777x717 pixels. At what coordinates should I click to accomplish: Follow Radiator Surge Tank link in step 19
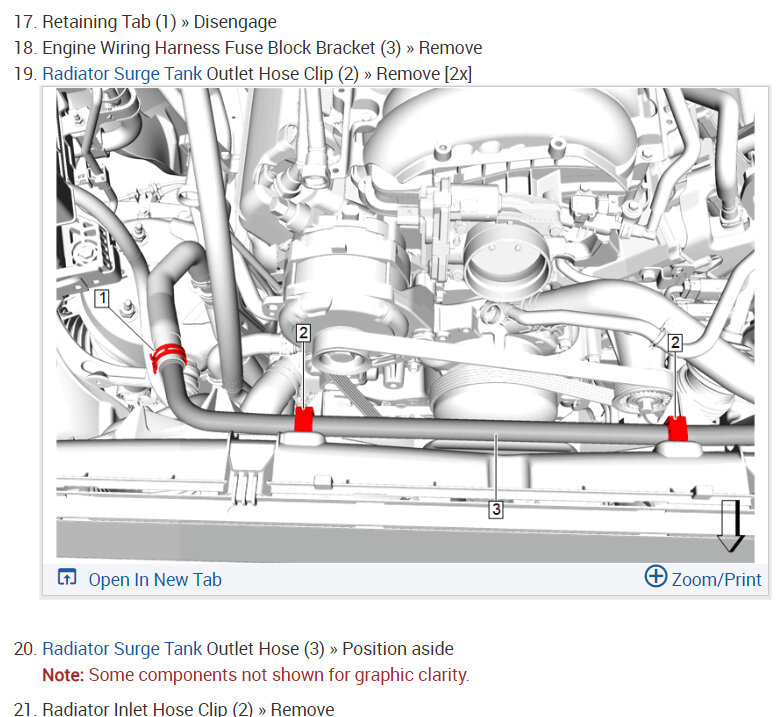tap(122, 74)
